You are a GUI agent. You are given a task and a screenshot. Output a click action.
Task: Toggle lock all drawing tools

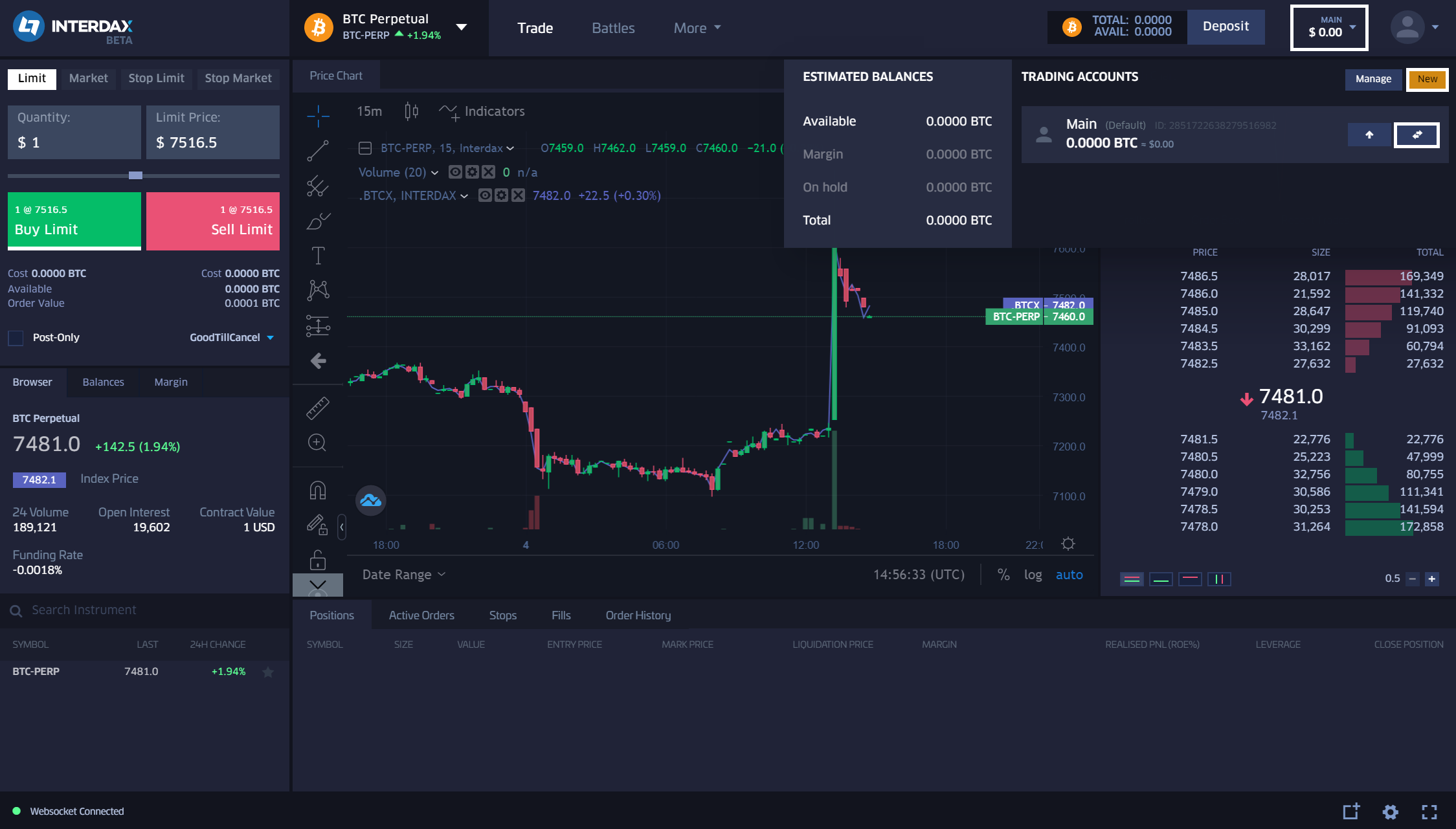click(318, 559)
